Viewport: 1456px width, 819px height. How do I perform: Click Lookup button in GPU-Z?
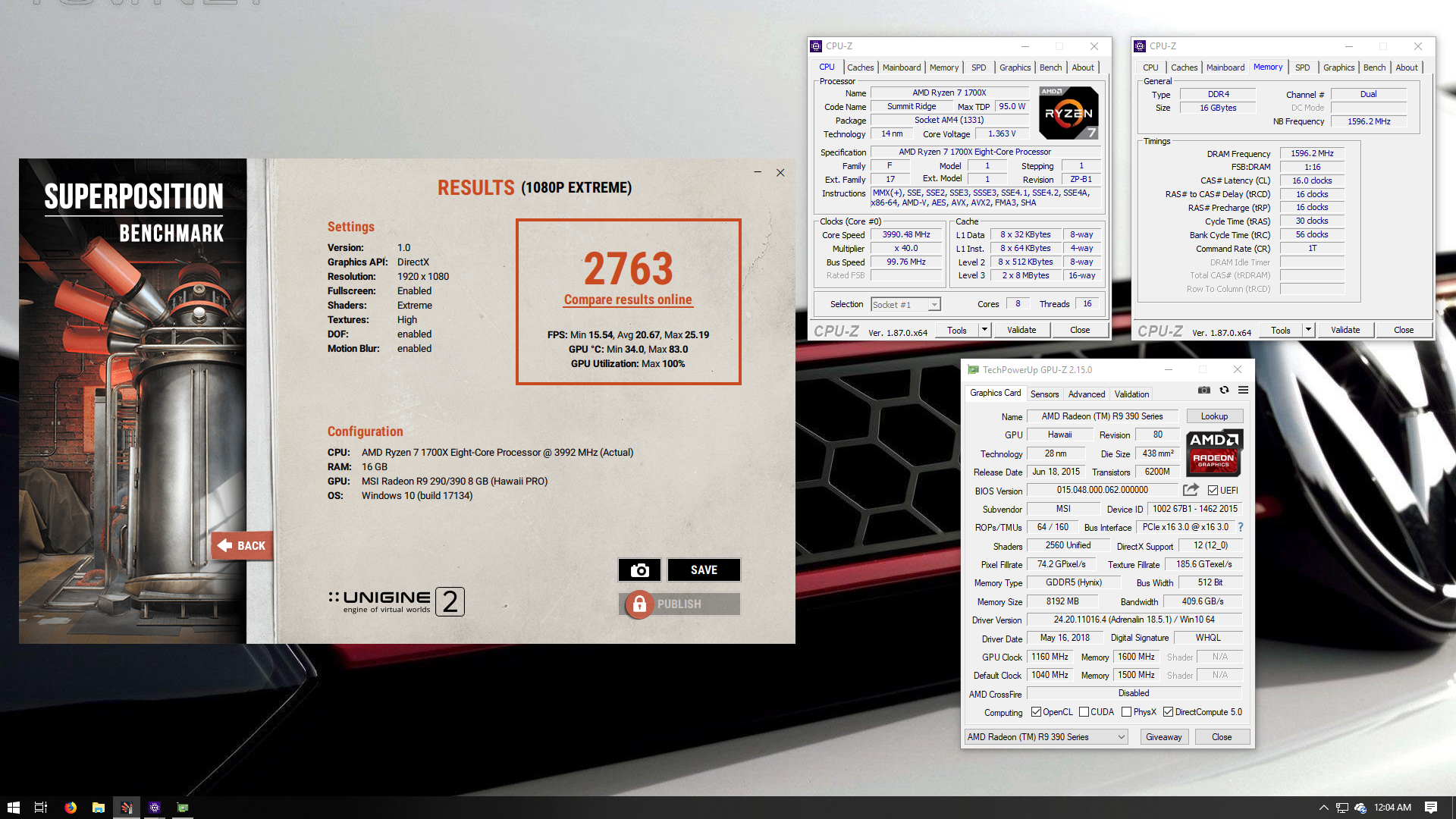[x=1214, y=416]
